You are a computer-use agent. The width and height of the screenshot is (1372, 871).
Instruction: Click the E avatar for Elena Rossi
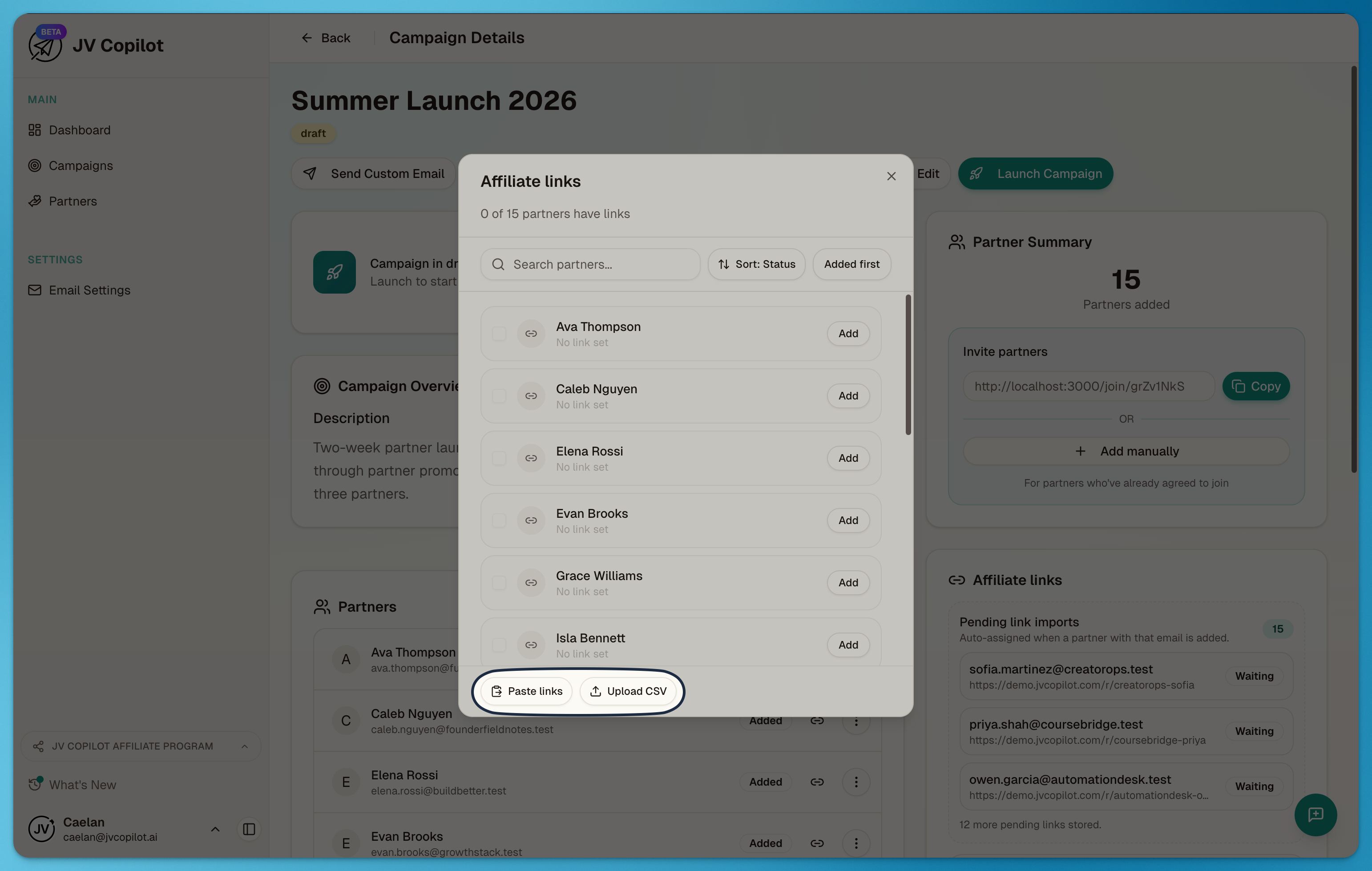(346, 782)
